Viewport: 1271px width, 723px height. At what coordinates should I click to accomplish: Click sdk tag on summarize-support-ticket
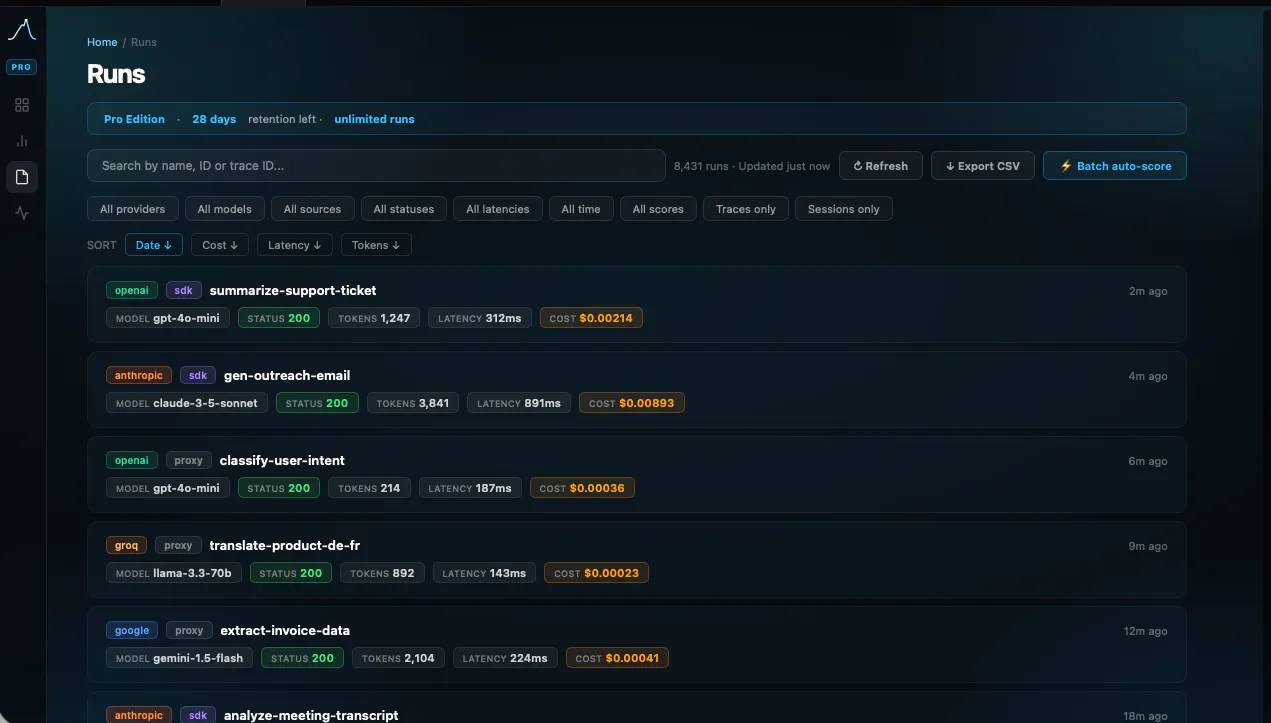[x=183, y=290]
